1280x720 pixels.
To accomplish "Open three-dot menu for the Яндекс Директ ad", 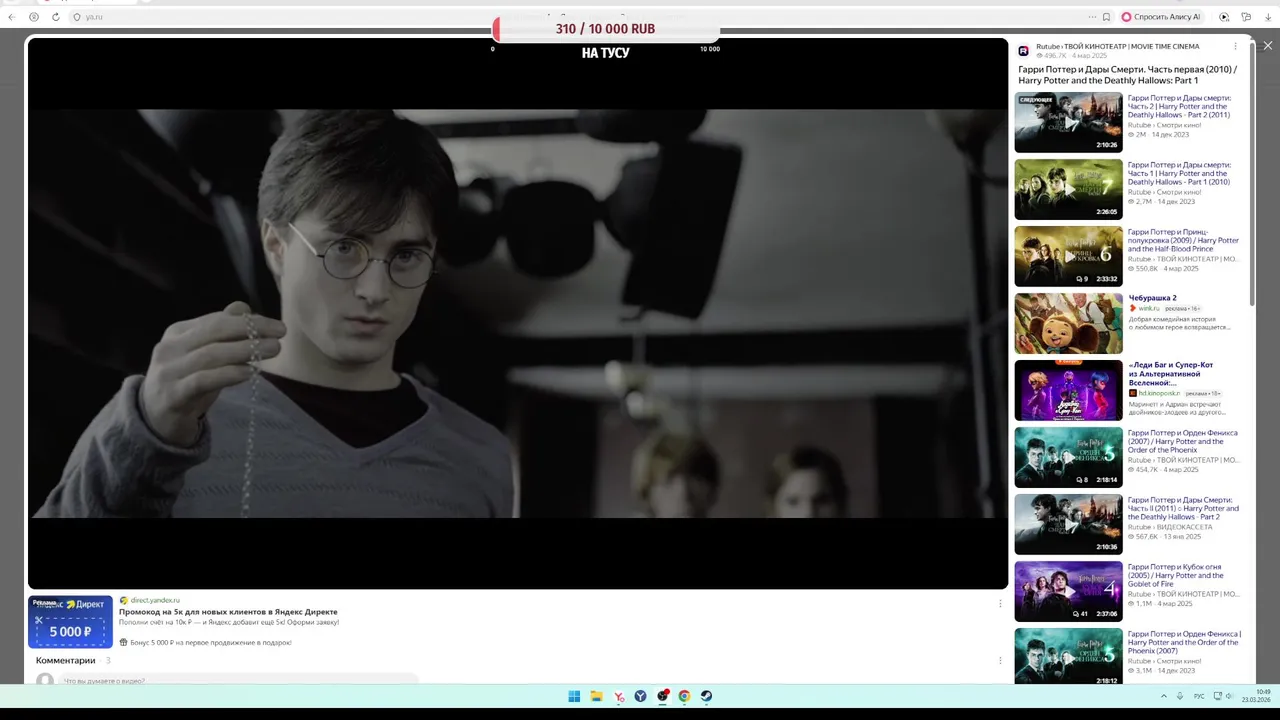I will click(x=1000, y=604).
